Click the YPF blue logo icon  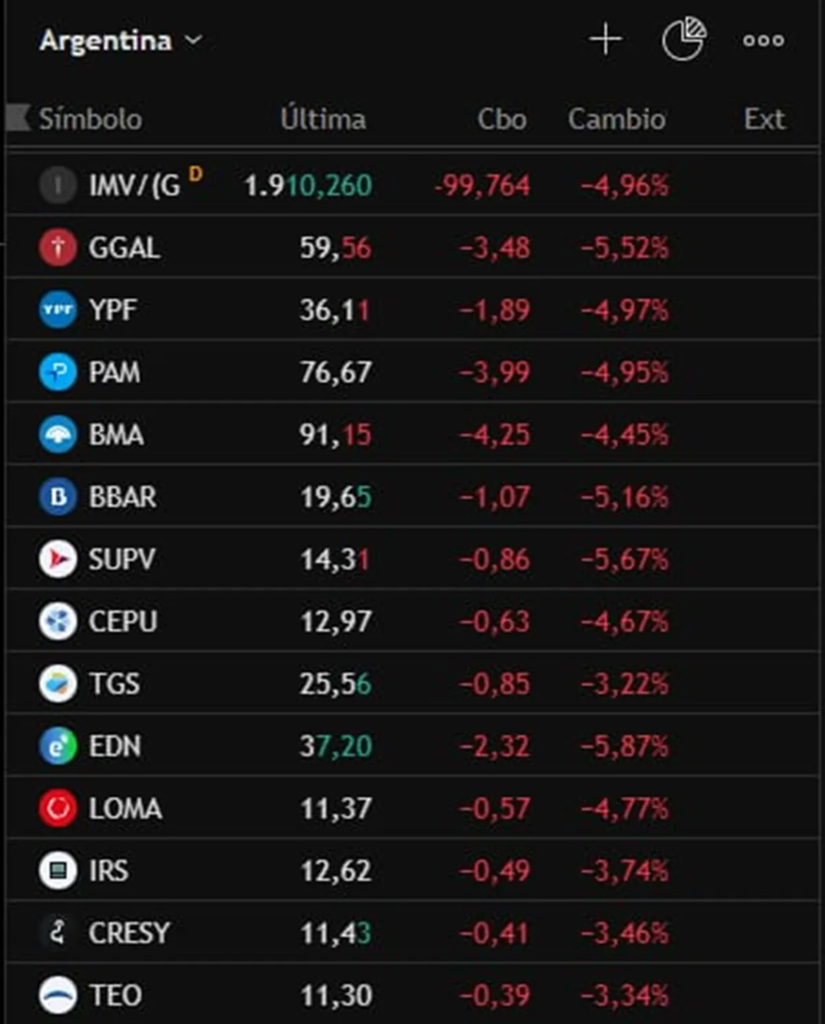point(58,310)
